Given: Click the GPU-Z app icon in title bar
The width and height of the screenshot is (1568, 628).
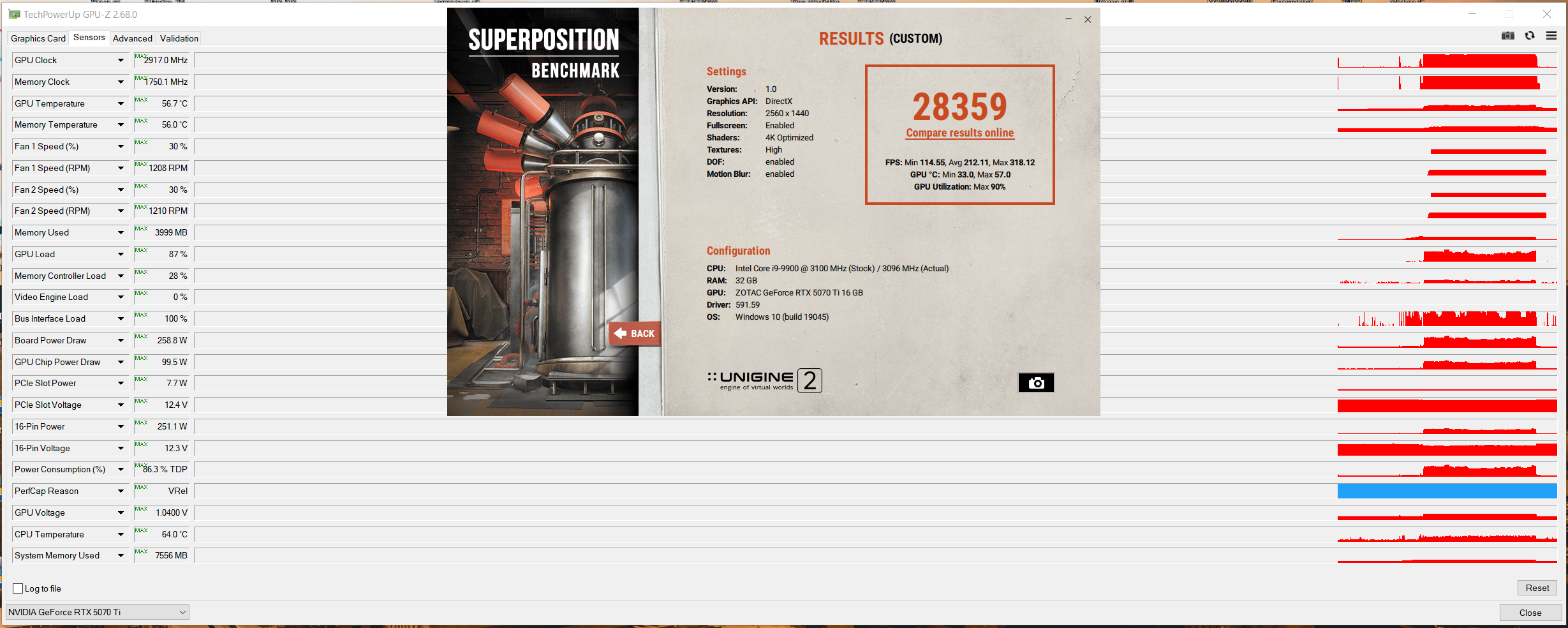Looking at the screenshot, I should 14,14.
